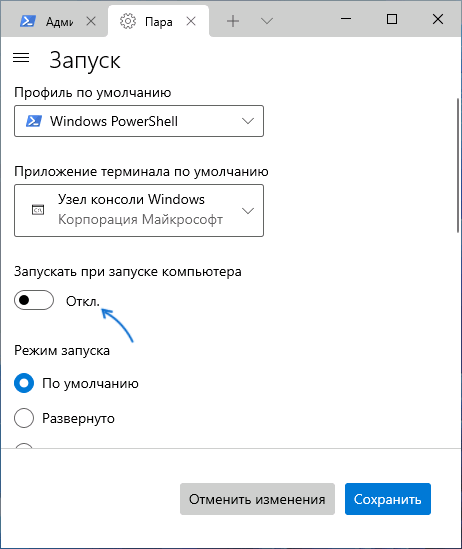Open the new tab profiles dropdown arrow
The image size is (462, 549).
point(267,21)
